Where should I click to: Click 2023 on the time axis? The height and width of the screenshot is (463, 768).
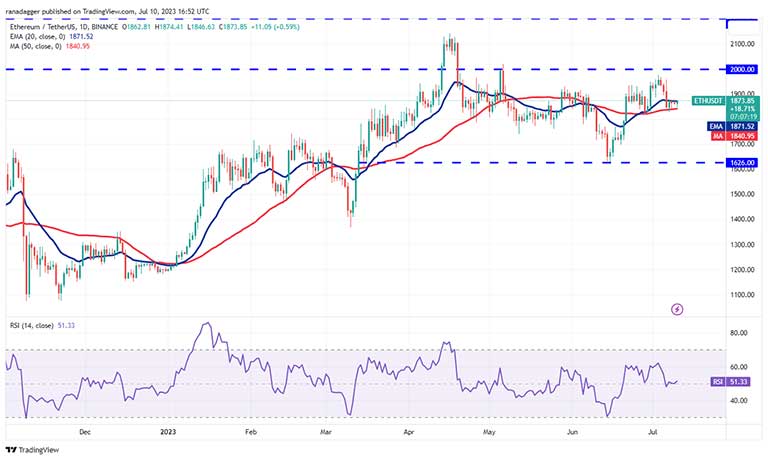pos(168,432)
